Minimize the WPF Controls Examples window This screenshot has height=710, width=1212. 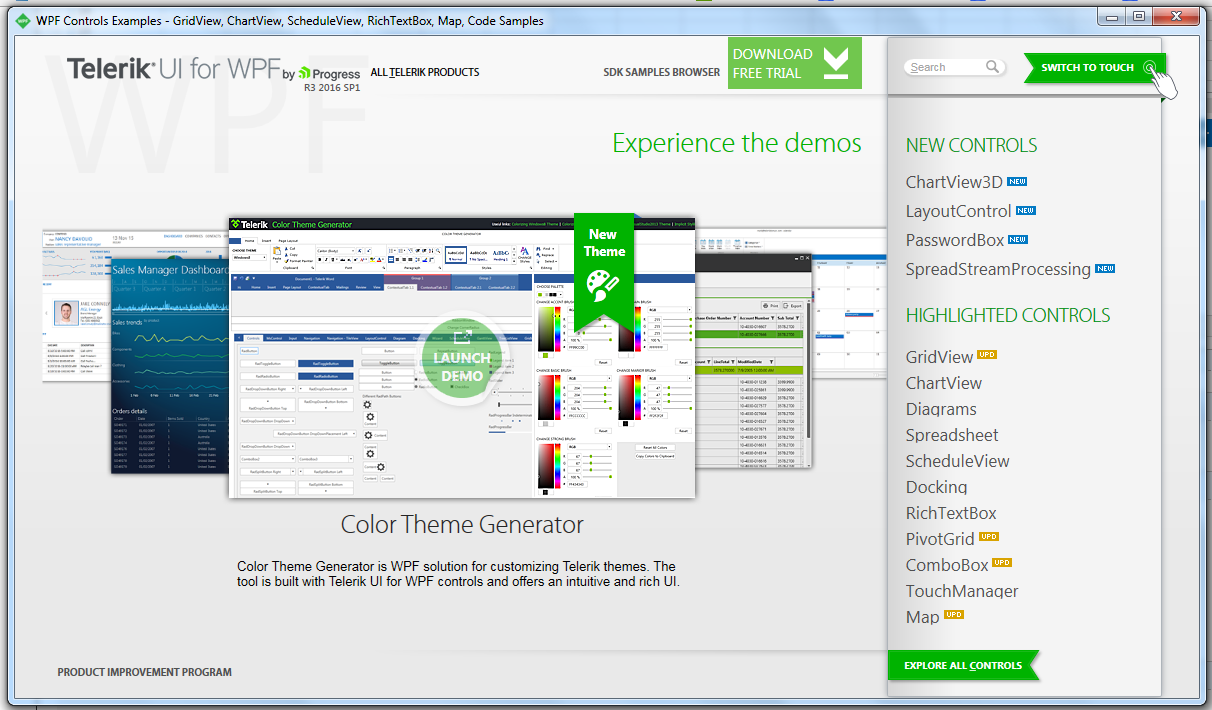tap(1111, 17)
